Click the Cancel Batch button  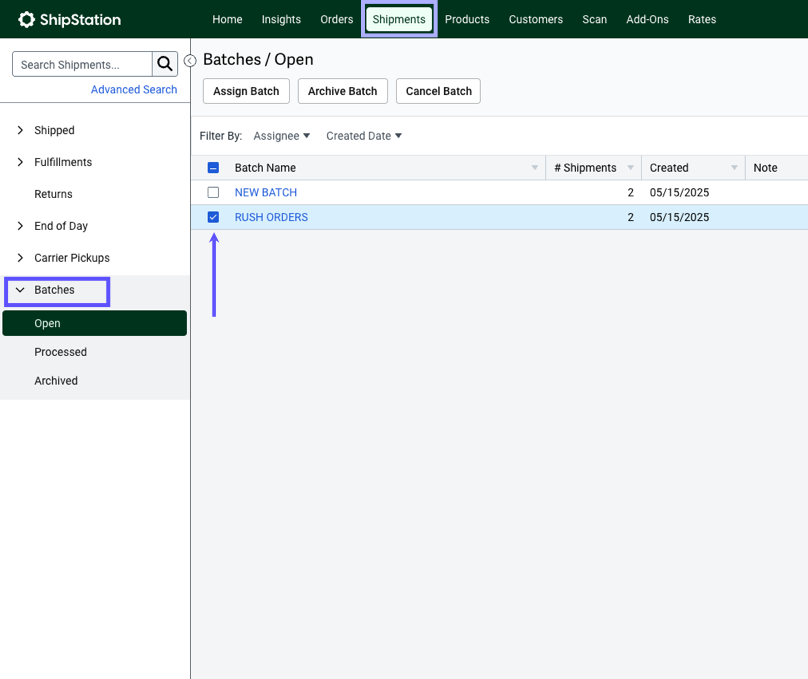439,91
